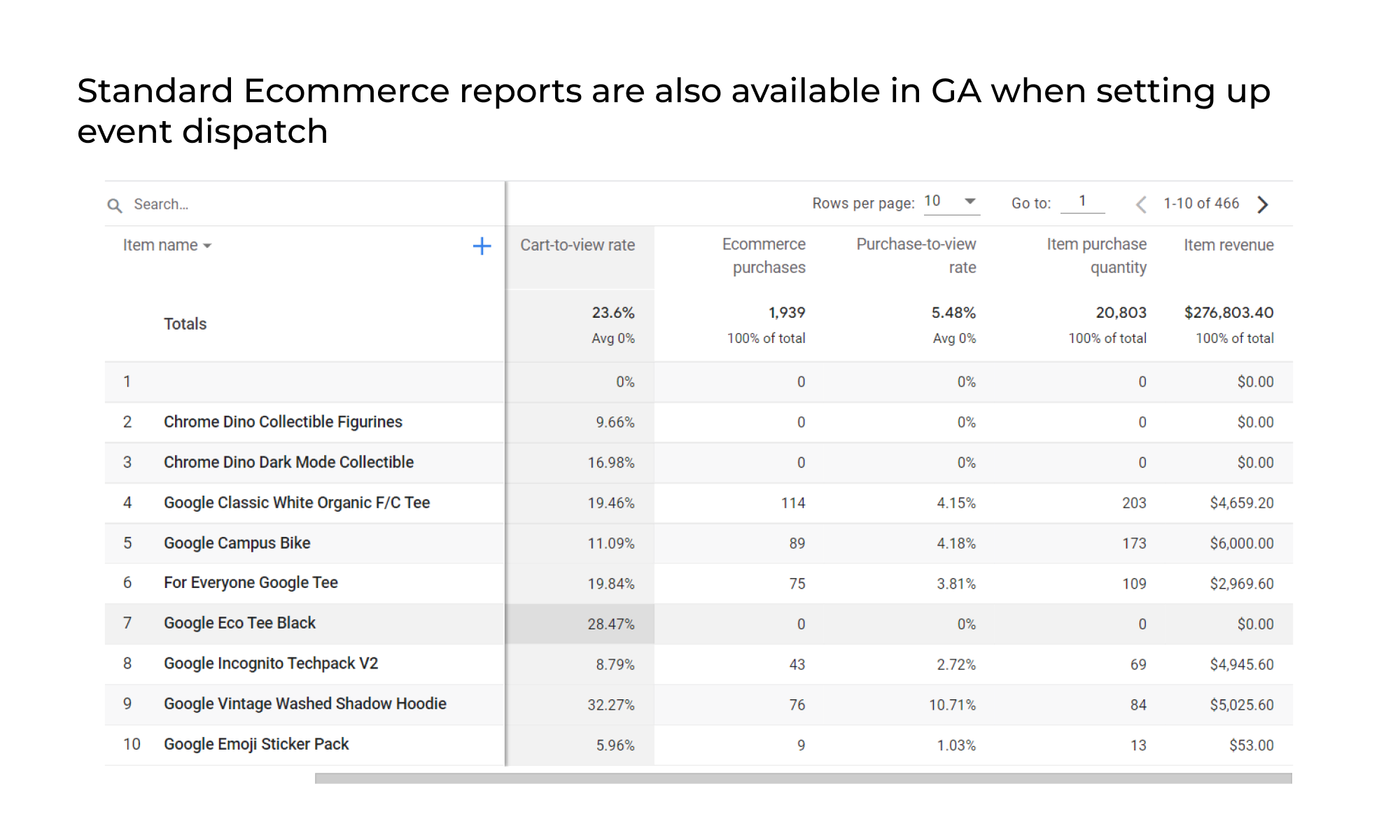Image resolution: width=1400 pixels, height=840 pixels.
Task: Open the Rows per page dropdown
Action: pyautogui.click(x=951, y=202)
